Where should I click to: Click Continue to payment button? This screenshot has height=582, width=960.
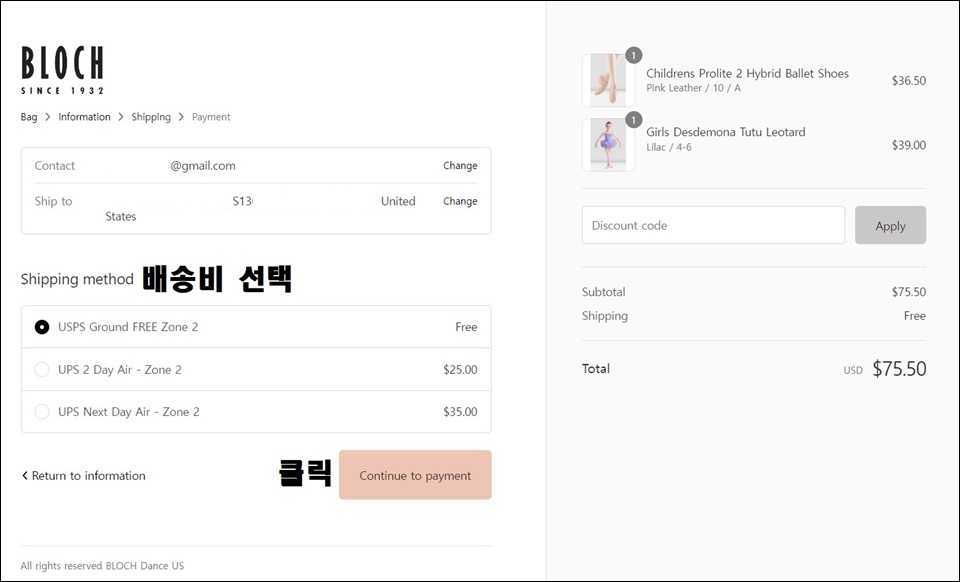tap(415, 475)
